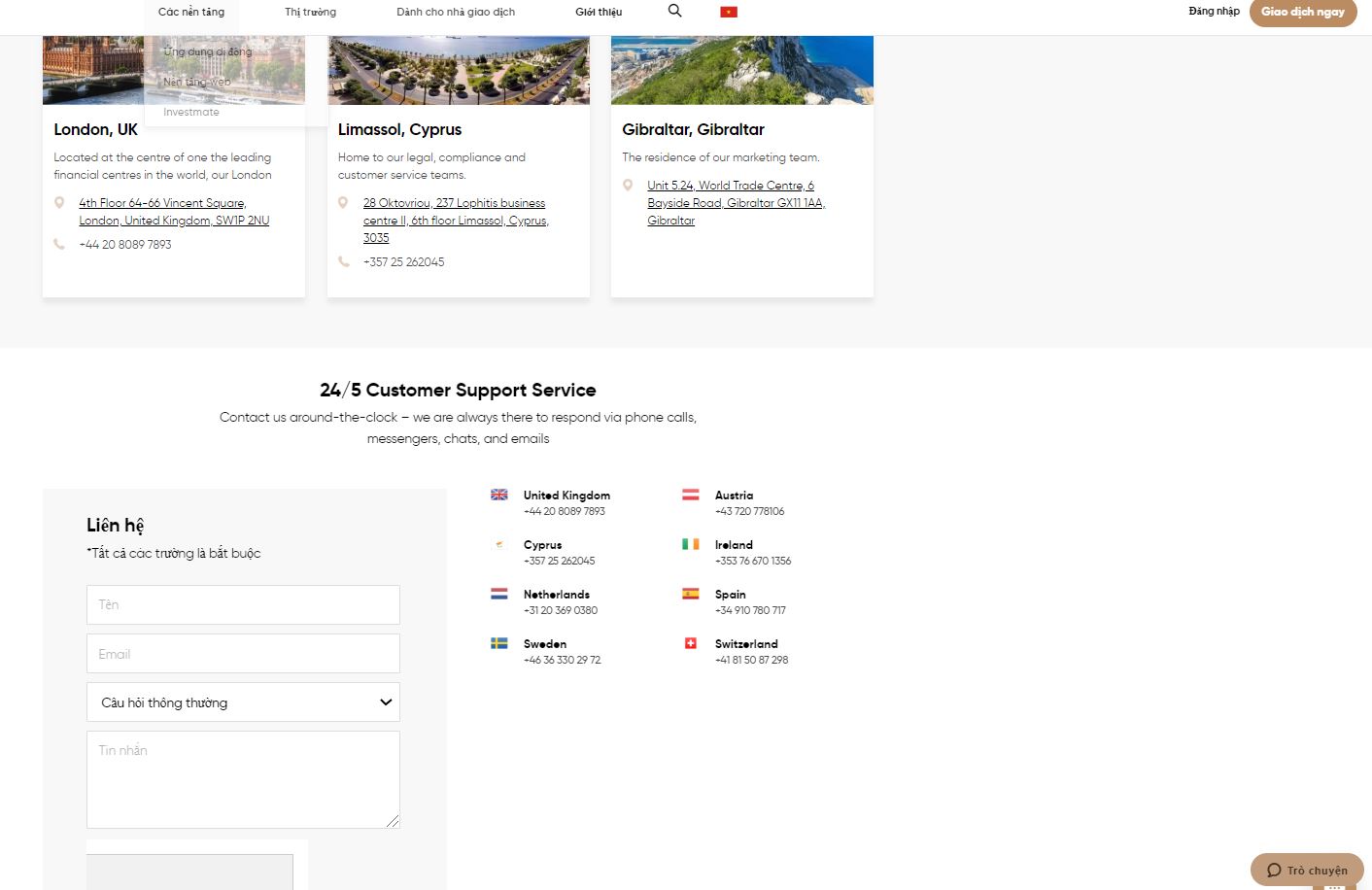The width and height of the screenshot is (1372, 890).
Task: Click the Cyprus flag icon
Action: [499, 544]
